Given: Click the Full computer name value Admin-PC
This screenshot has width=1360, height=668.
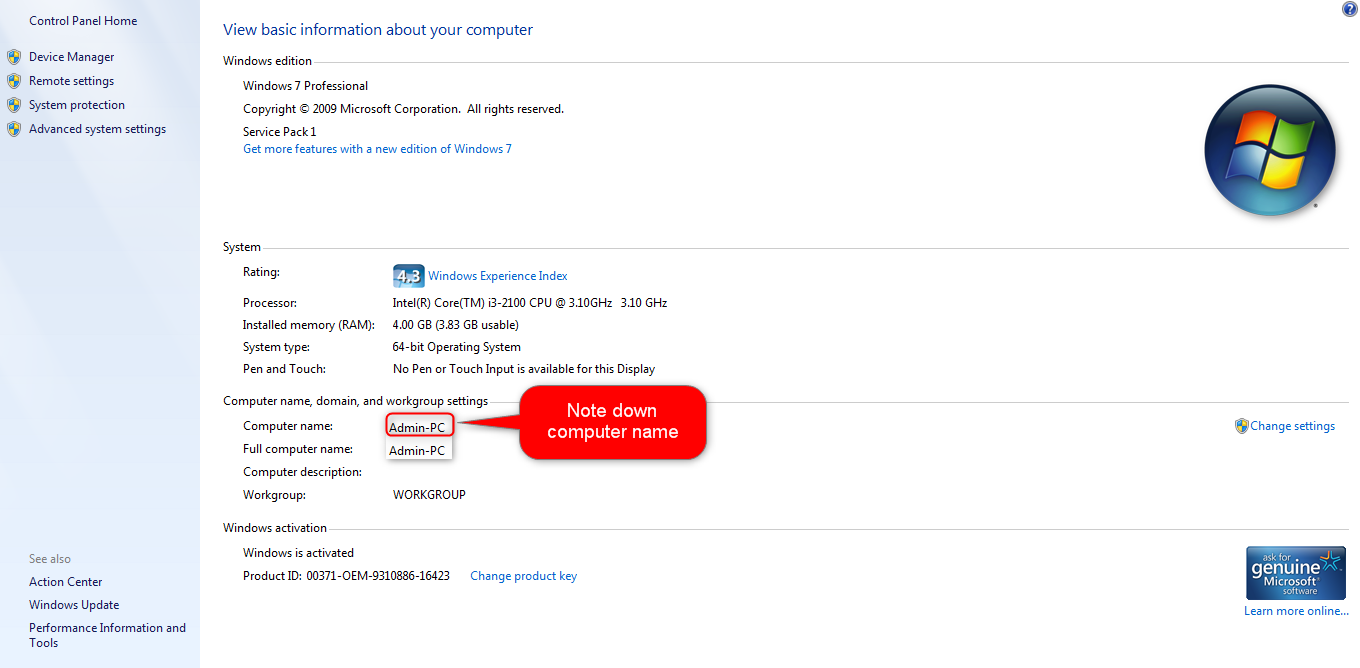Looking at the screenshot, I should click(x=417, y=451).
